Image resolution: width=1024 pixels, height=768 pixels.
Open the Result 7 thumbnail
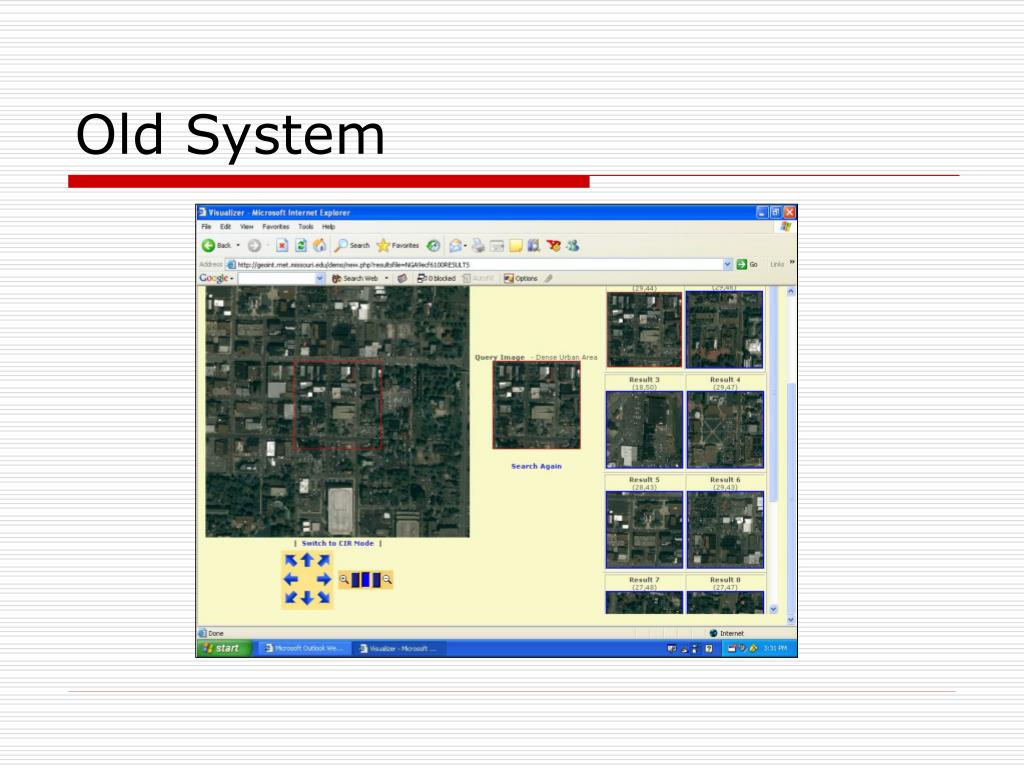644,602
